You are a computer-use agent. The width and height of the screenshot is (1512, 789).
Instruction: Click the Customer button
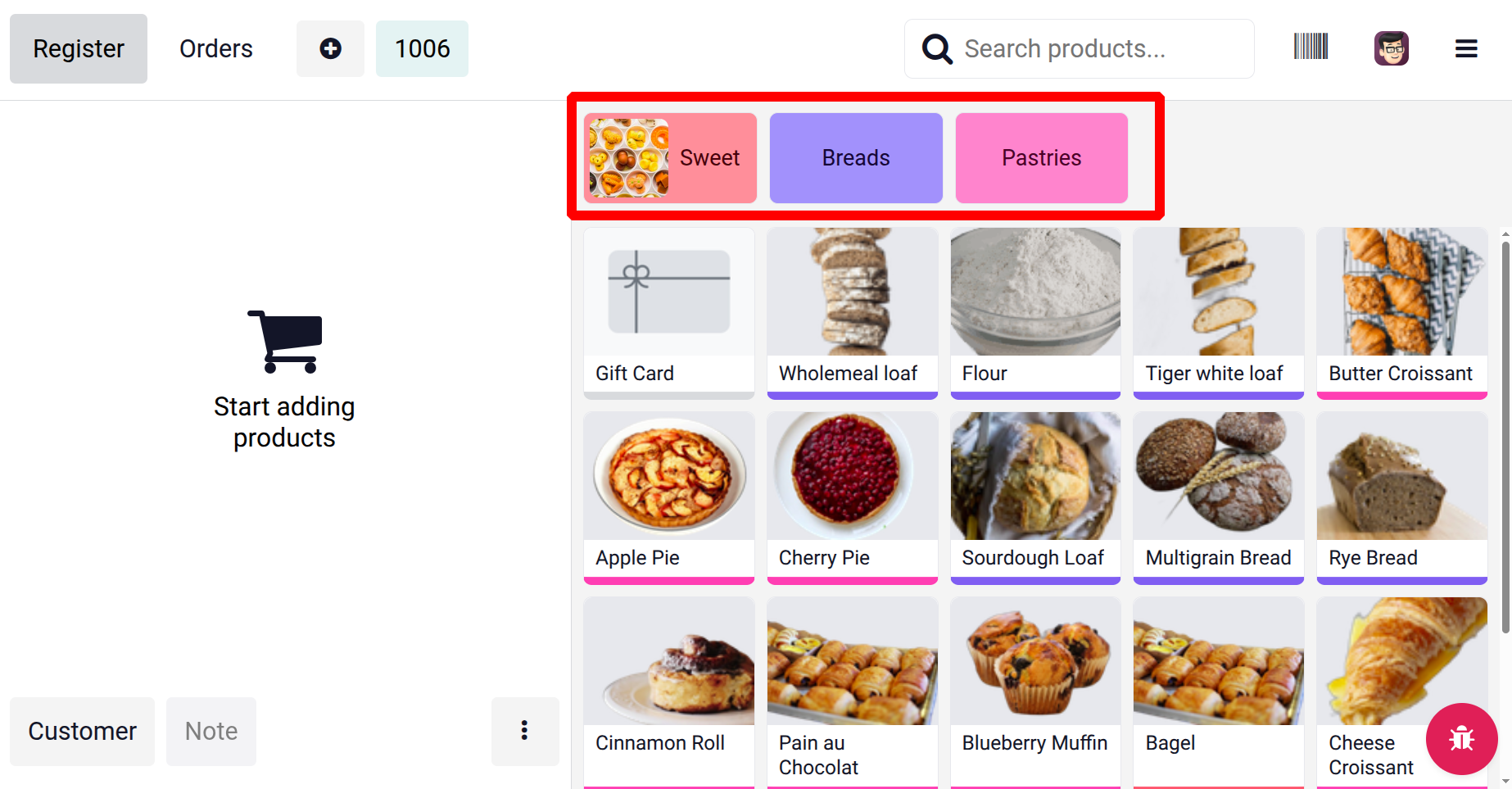pos(82,731)
